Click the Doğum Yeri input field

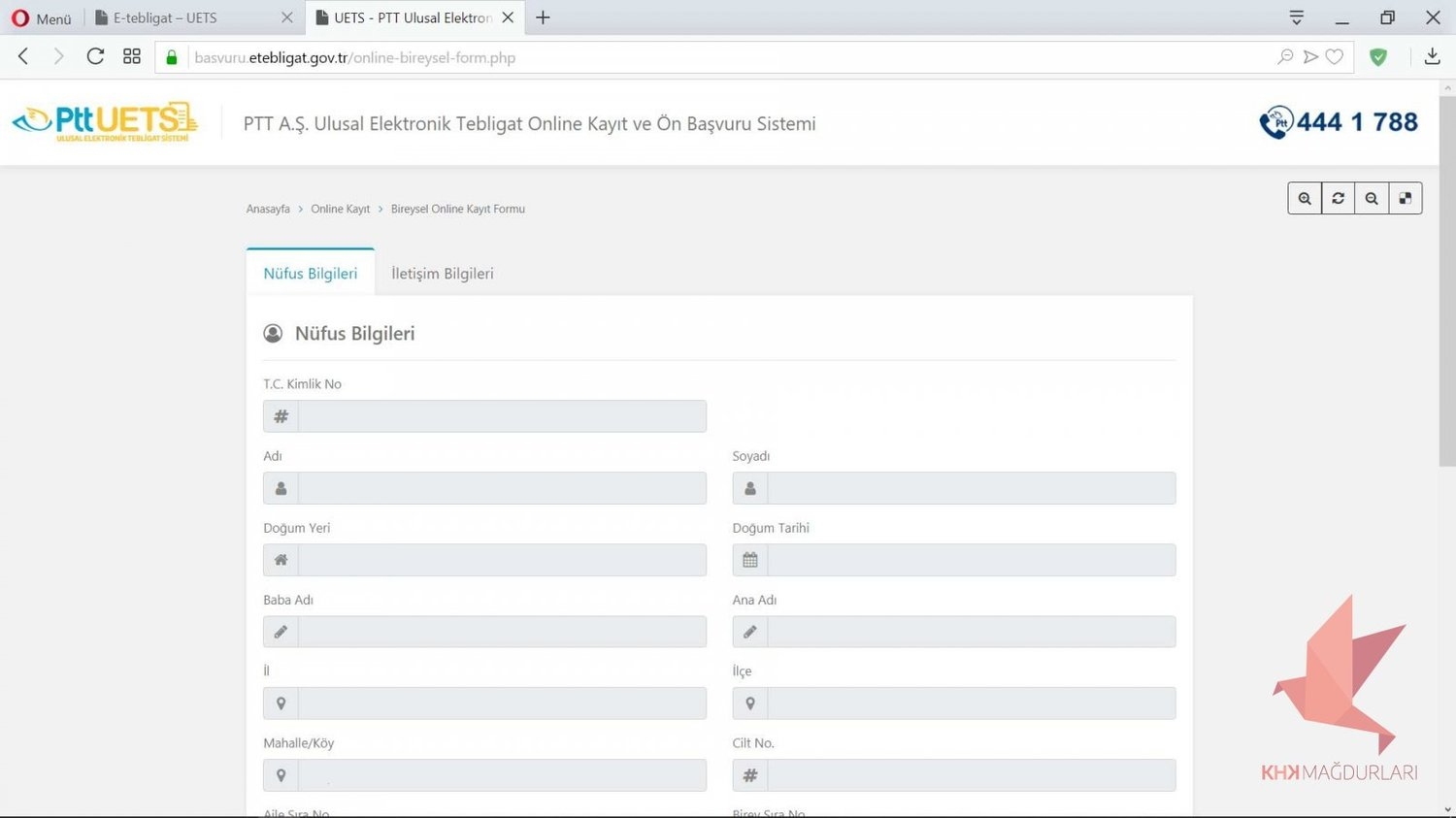pyautogui.click(x=502, y=560)
